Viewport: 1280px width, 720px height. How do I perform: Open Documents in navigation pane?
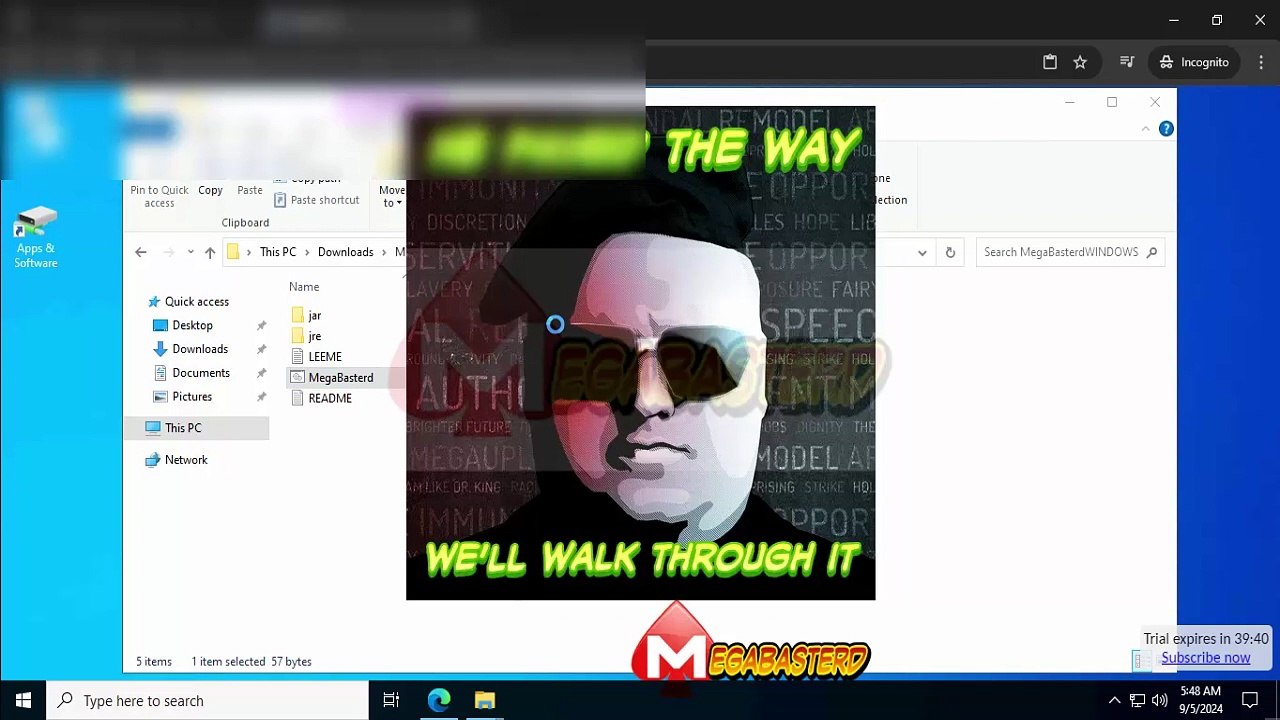[x=201, y=373]
